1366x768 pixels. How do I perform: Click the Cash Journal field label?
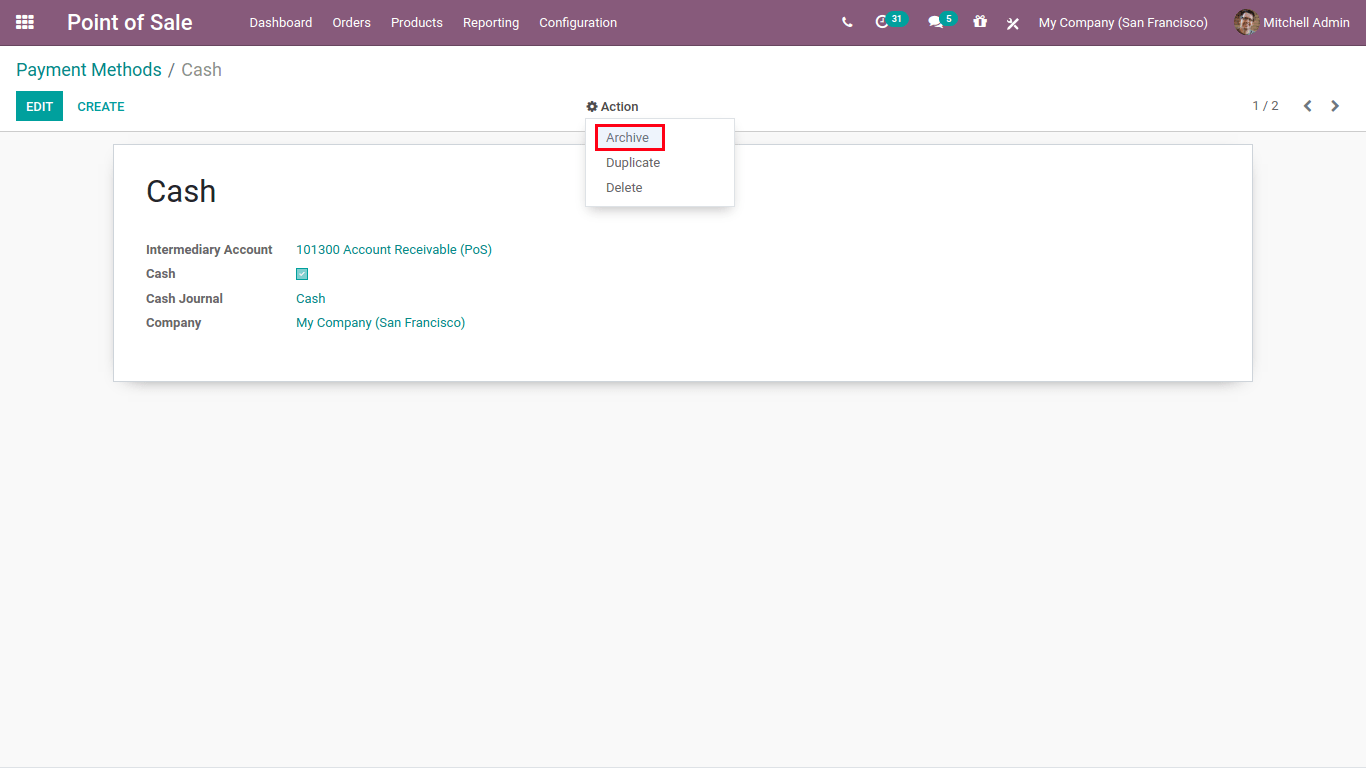184,299
